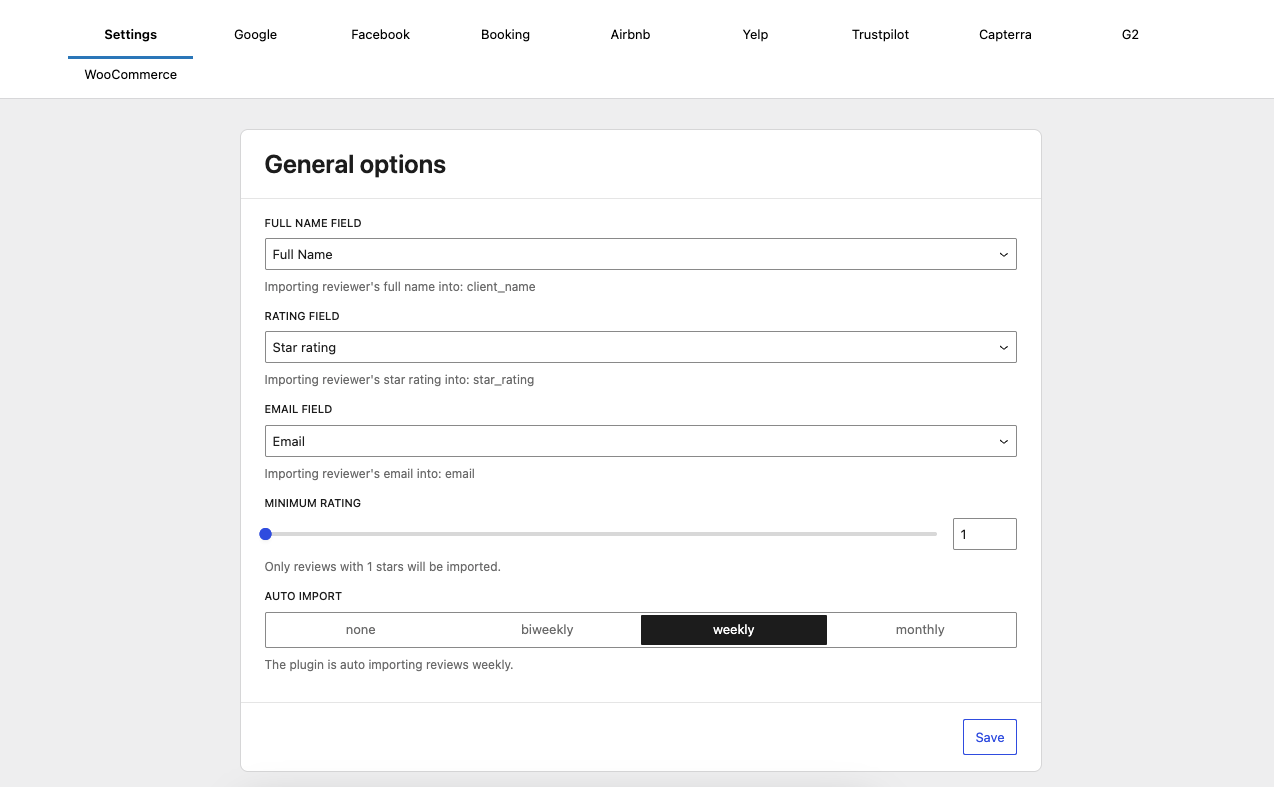This screenshot has height=787, width=1274.
Task: Click text 'Importing reviewer's email into: email'
Action: [369, 474]
